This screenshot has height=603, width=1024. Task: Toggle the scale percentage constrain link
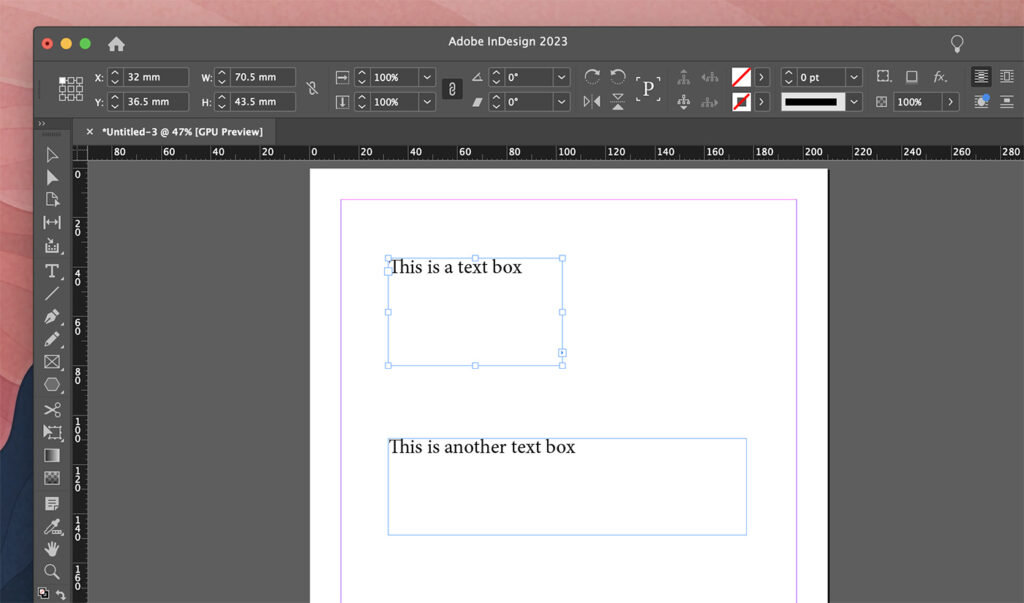pos(451,88)
